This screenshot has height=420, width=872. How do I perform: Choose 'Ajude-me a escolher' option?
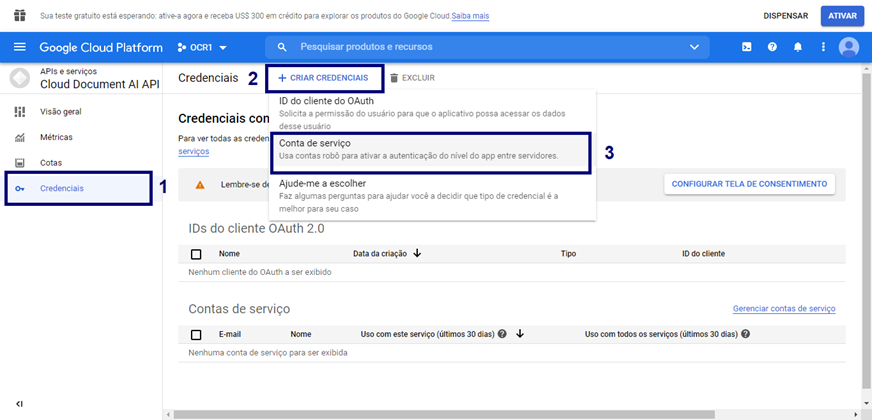432,196
